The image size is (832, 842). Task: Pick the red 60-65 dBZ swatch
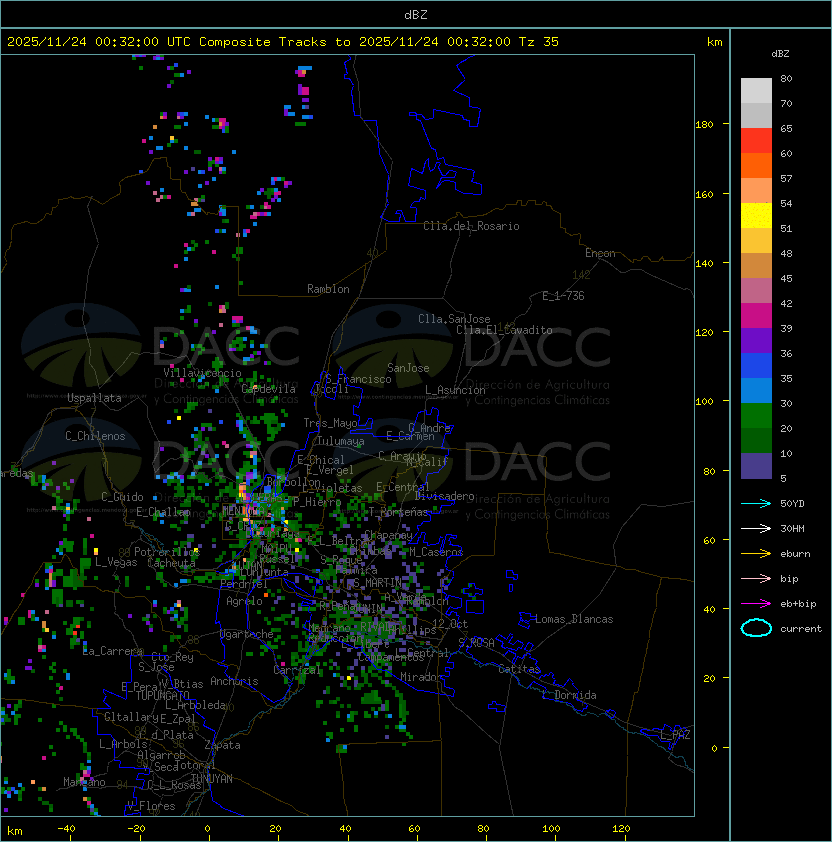pos(756,141)
